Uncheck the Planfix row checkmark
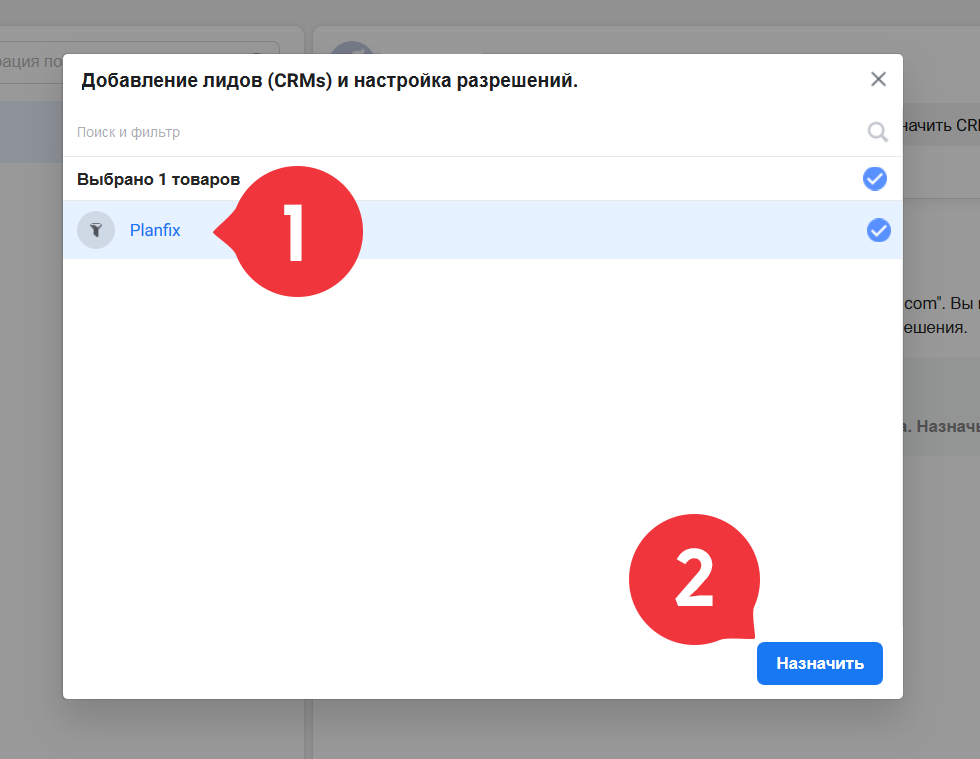The image size is (980, 759). point(878,230)
